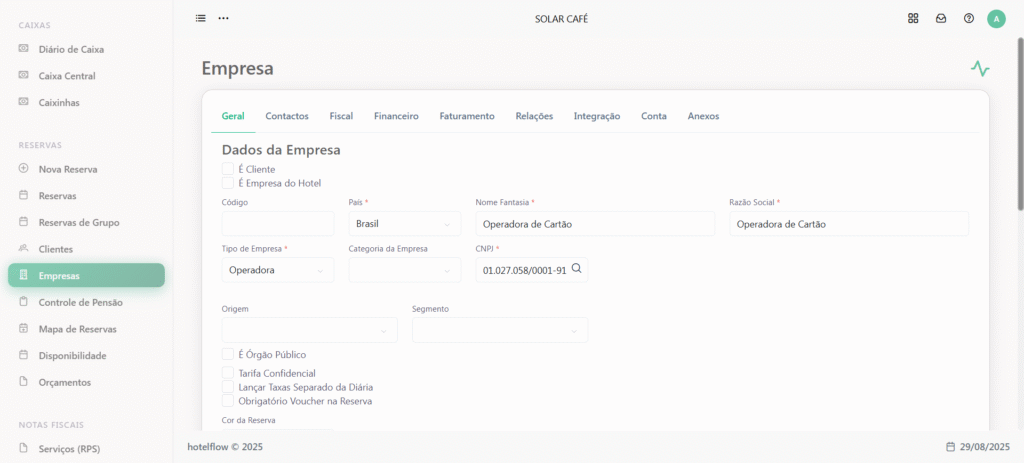Open the three-dots more options icon
Viewport: 1024px width, 463px height.
pyautogui.click(x=223, y=18)
